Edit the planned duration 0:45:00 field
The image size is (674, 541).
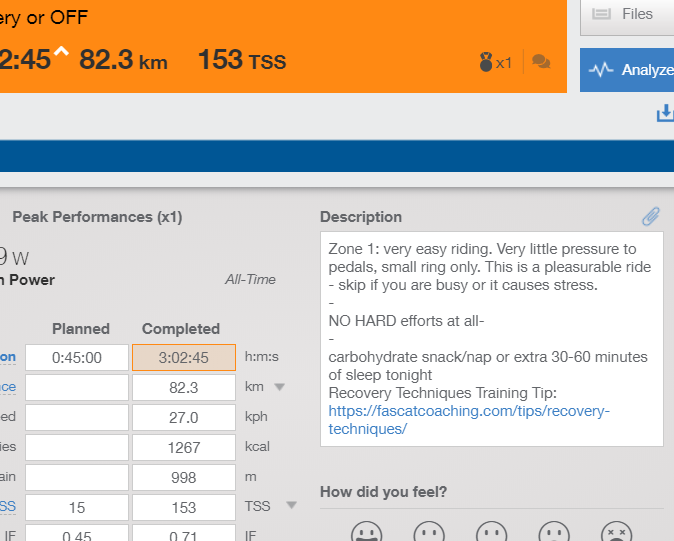click(x=77, y=357)
